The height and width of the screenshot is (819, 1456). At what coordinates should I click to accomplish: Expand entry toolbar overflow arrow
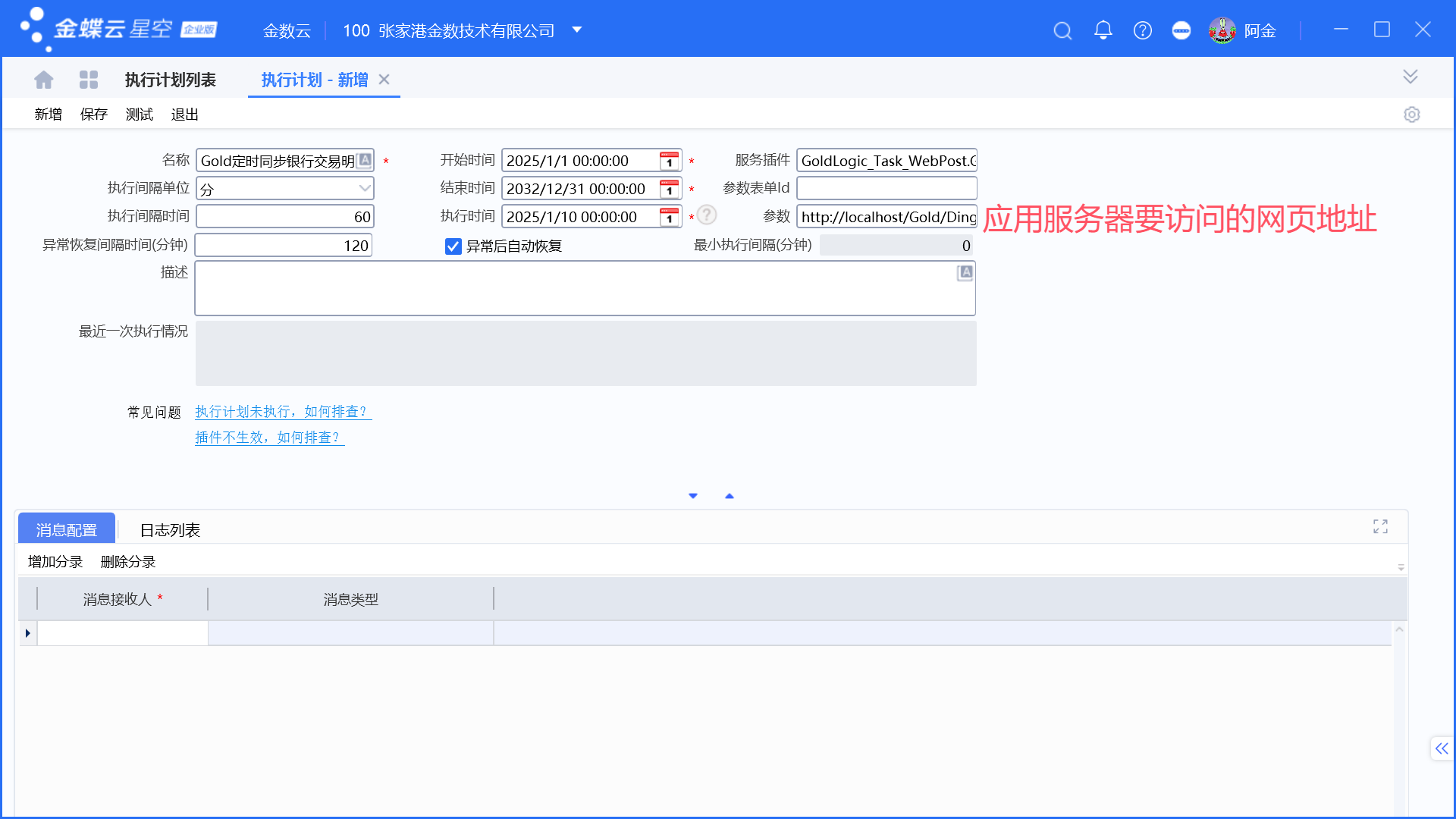(x=1401, y=567)
